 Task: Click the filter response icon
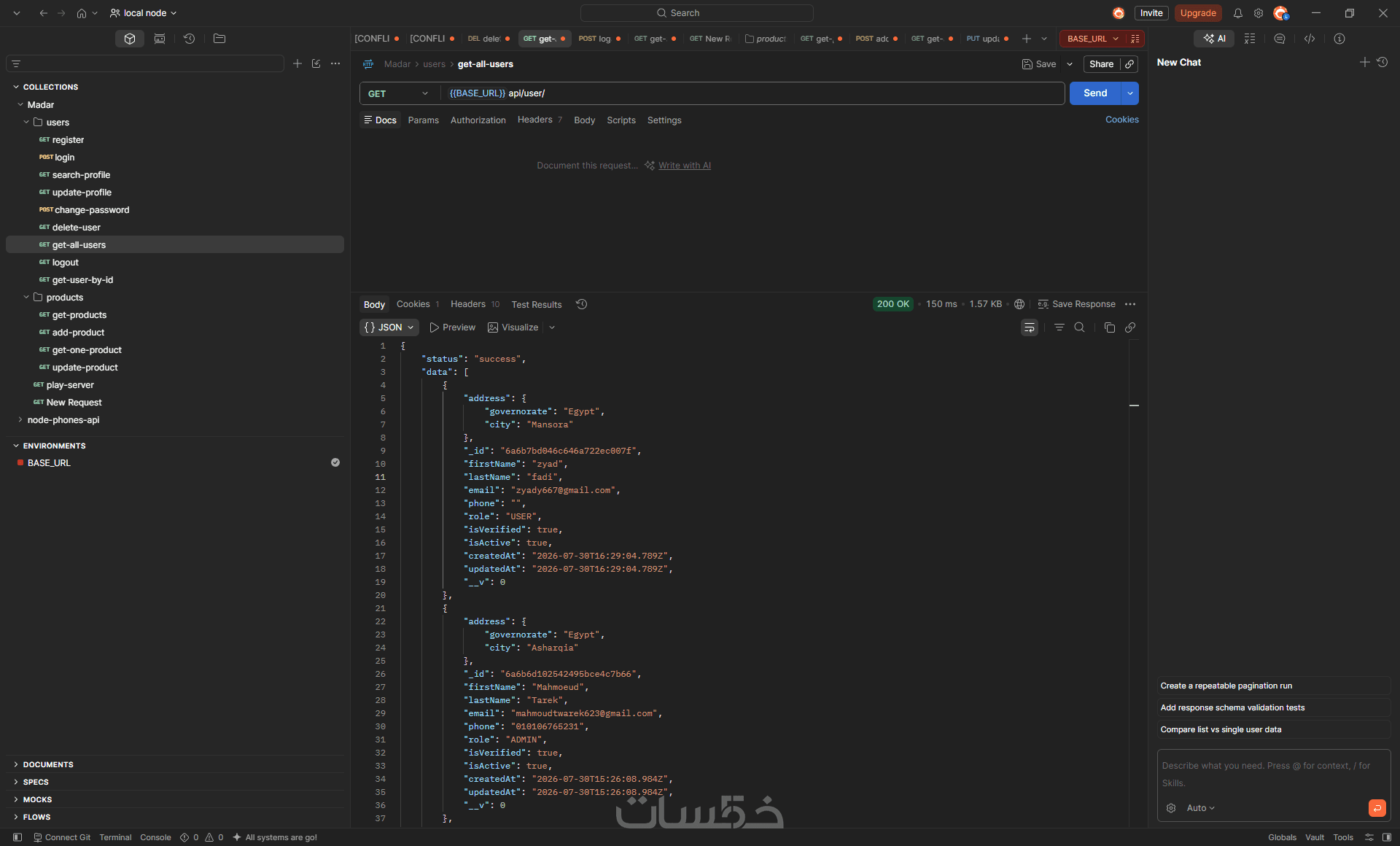tap(1059, 327)
